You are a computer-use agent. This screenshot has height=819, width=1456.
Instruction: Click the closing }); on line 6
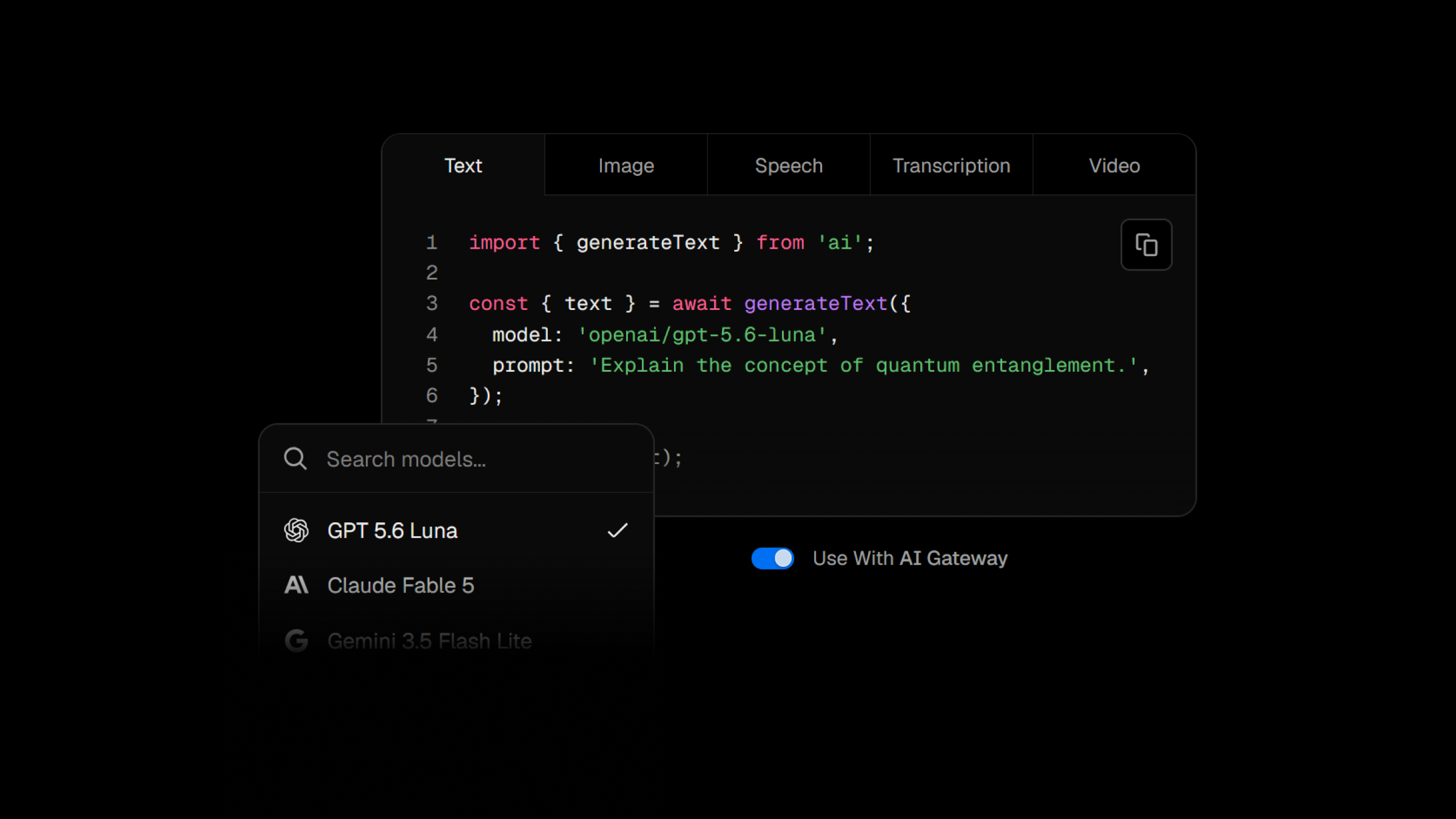486,396
